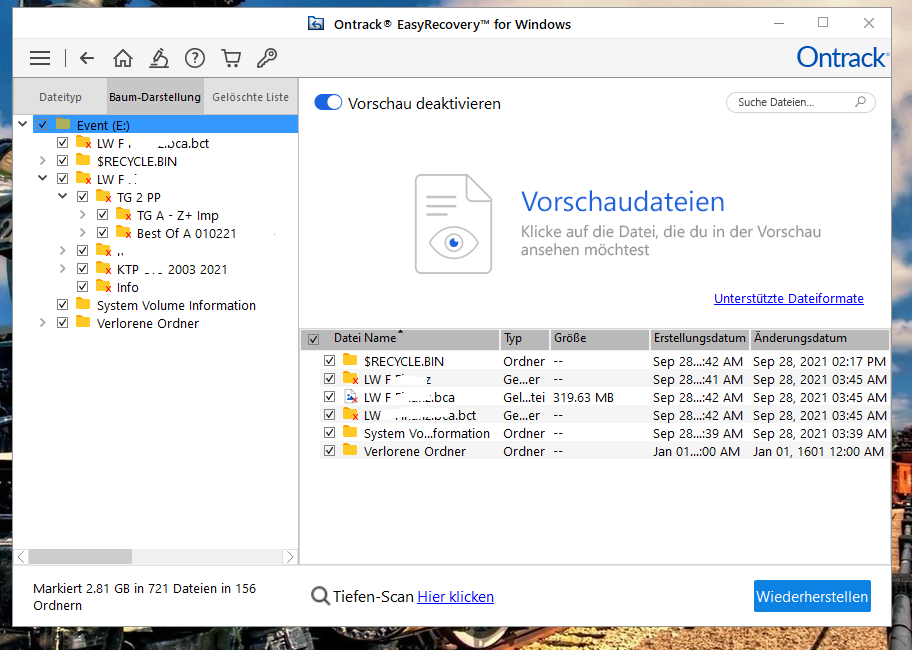
Task: Sort by Erstellungsdatum column header
Action: pyautogui.click(x=699, y=338)
